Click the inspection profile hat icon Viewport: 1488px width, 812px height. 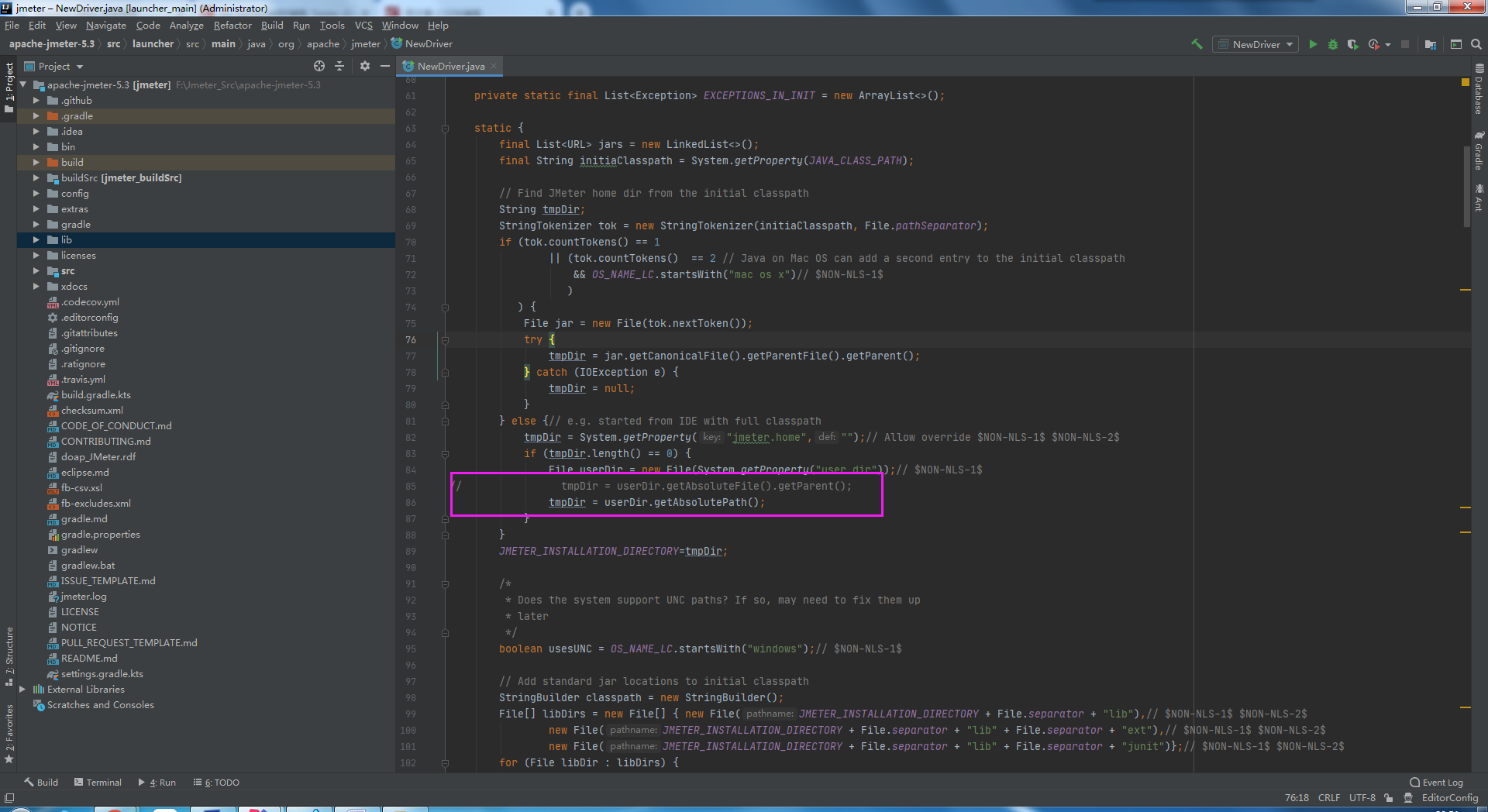pos(1408,798)
